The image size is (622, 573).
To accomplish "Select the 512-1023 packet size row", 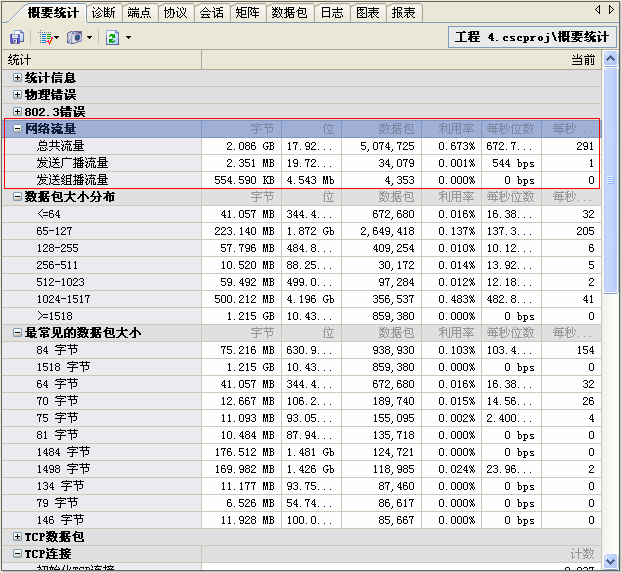I will pyautogui.click(x=301, y=282).
